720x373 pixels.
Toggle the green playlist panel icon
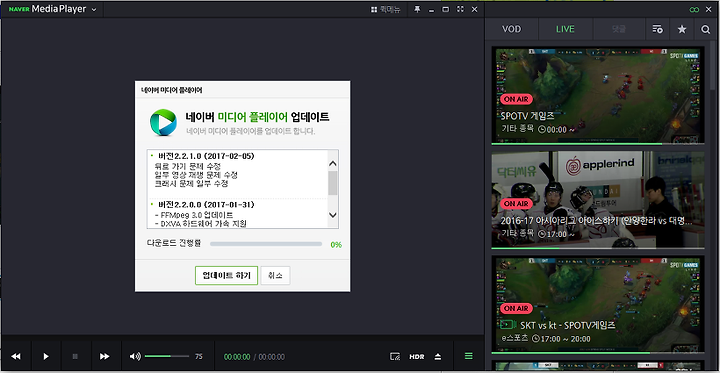pyautogui.click(x=468, y=356)
